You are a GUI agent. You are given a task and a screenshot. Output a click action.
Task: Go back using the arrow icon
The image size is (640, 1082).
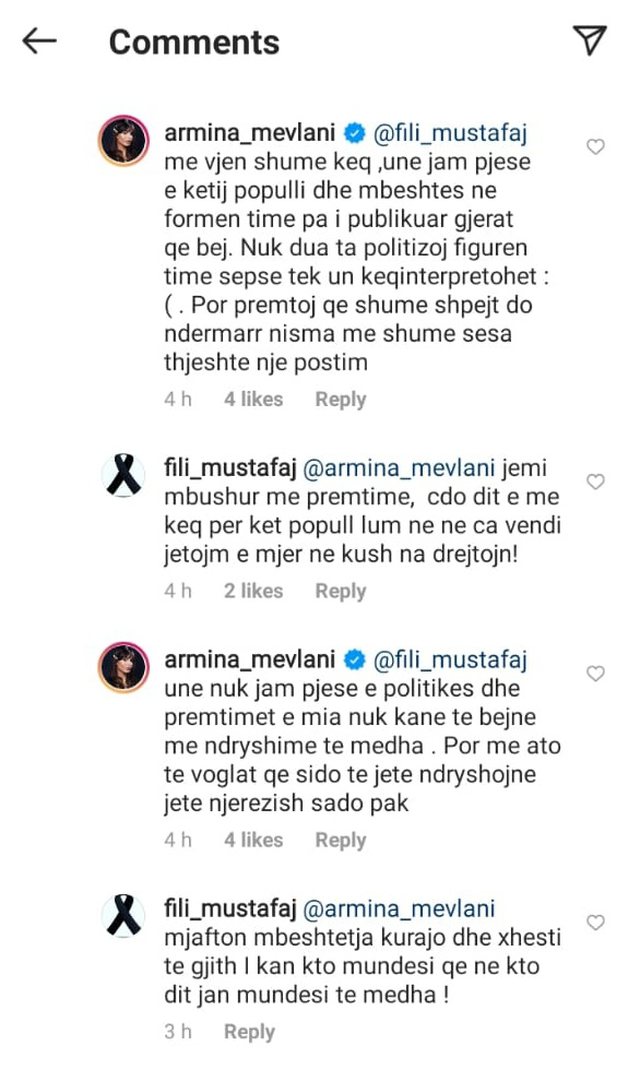tap(39, 41)
